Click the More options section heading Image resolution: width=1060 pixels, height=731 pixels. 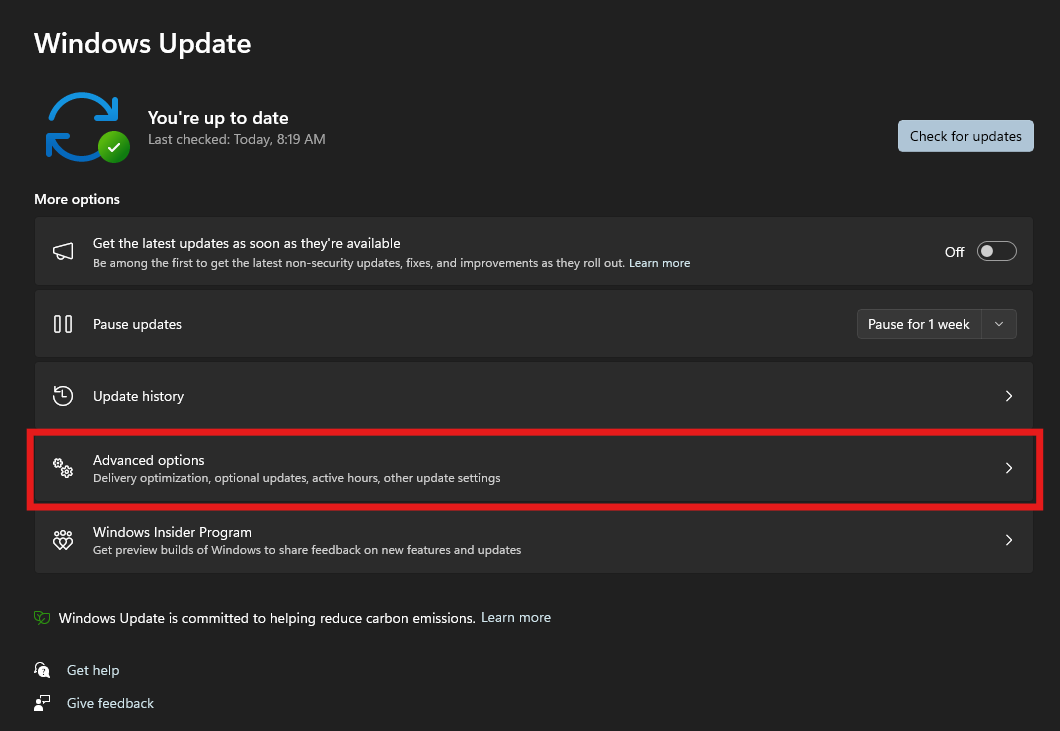coord(77,199)
